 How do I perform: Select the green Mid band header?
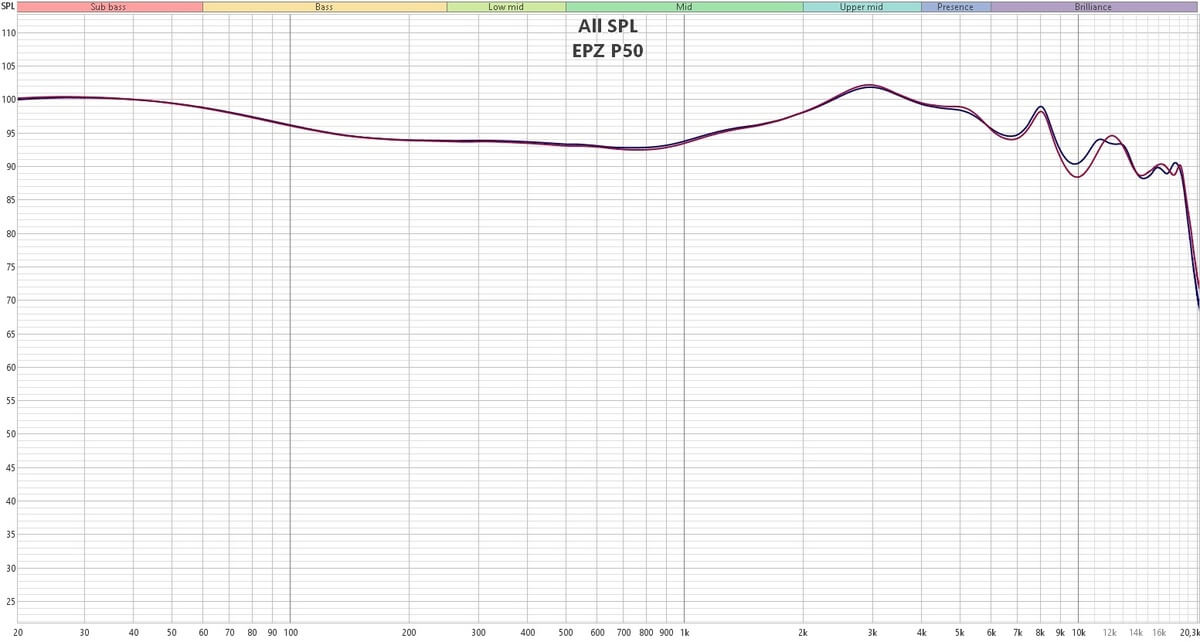[x=684, y=6]
